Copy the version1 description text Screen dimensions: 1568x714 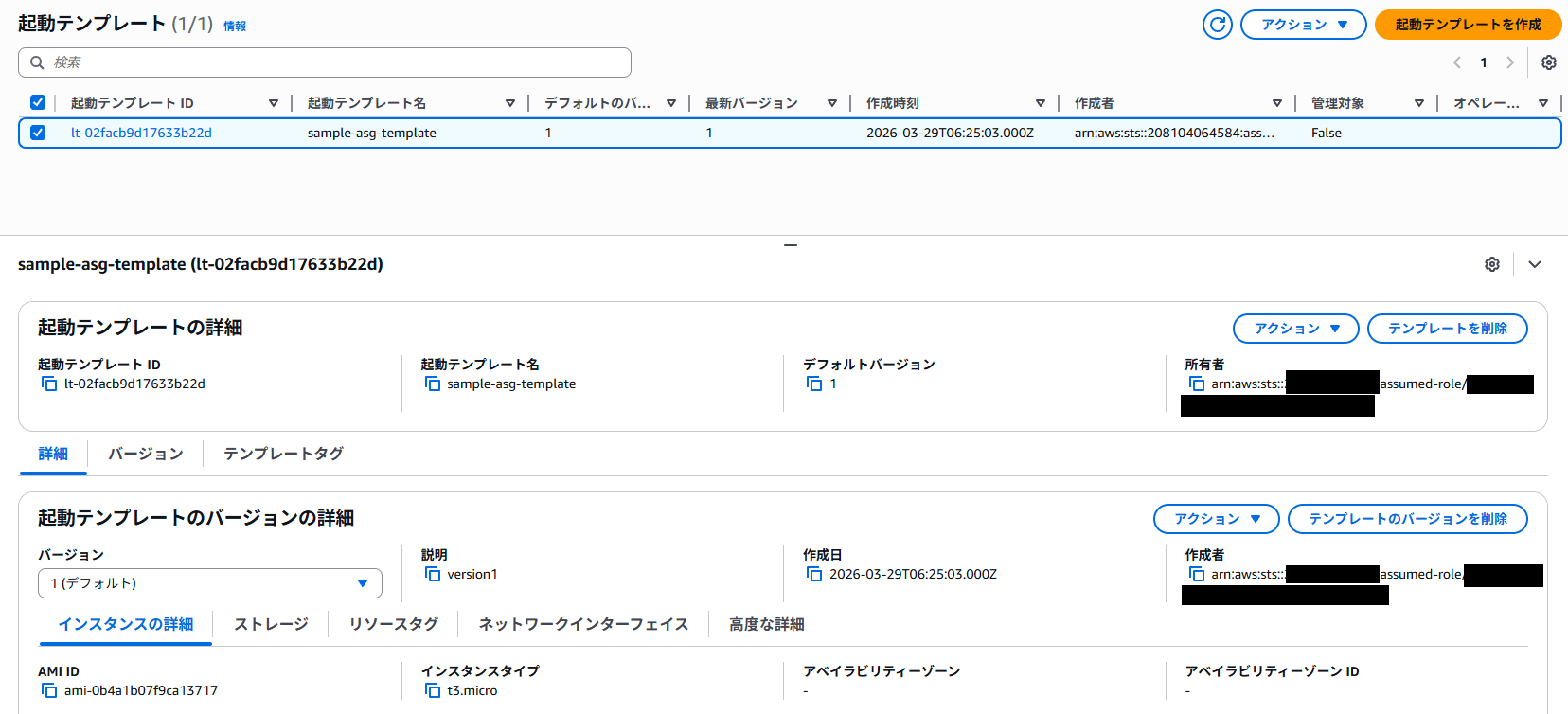[x=433, y=575]
